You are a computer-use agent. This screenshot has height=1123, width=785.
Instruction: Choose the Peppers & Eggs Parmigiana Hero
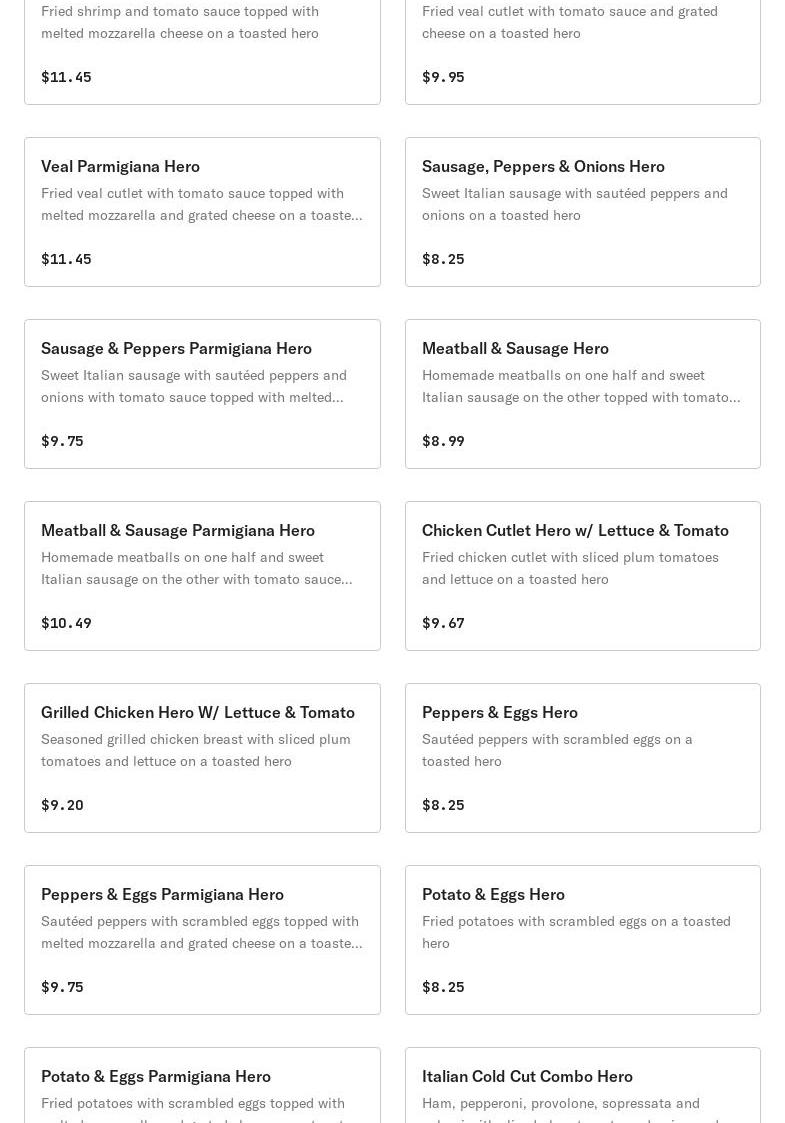coord(202,940)
